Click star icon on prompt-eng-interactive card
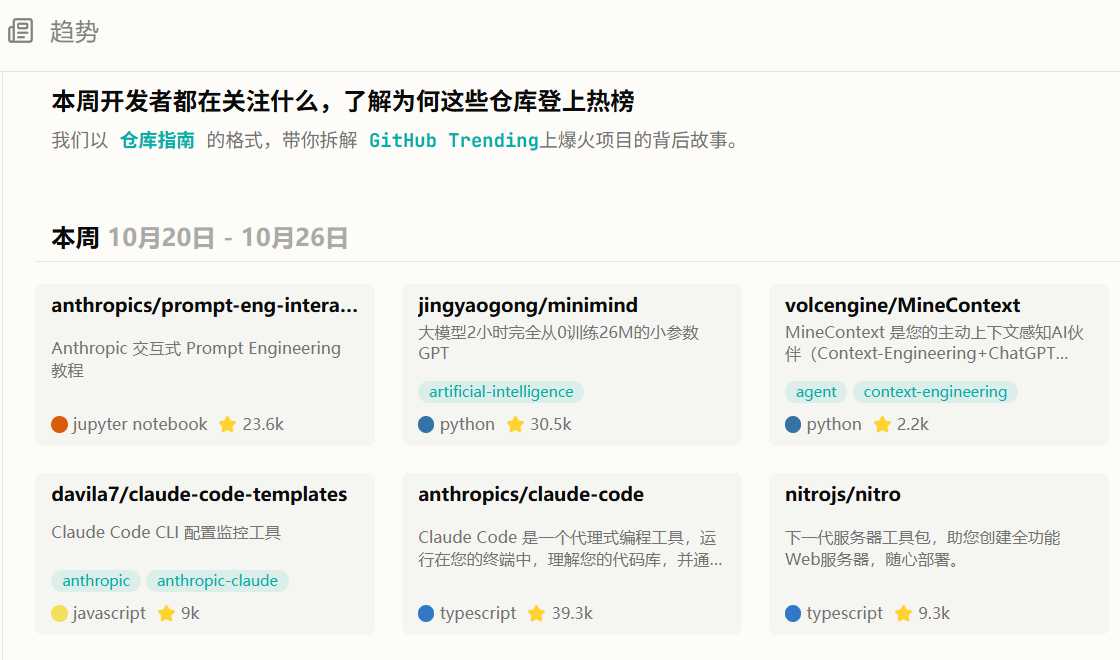This screenshot has height=660, width=1120. click(x=227, y=424)
